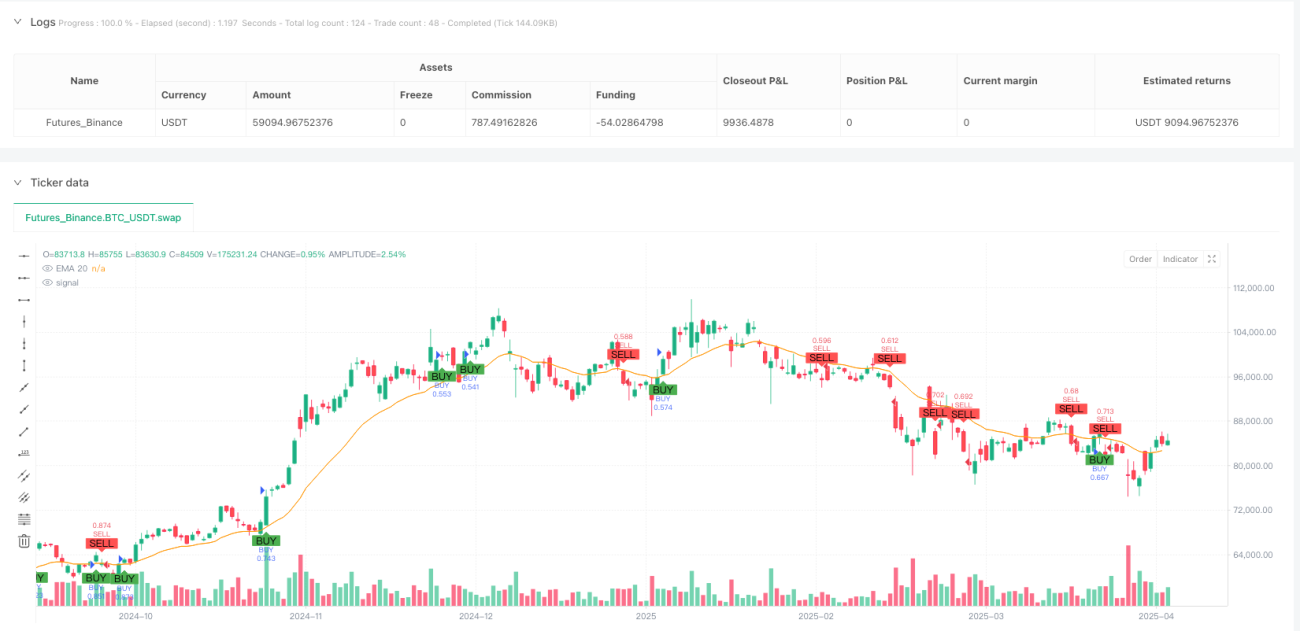Select the price line tool with numbers
Viewport: 1300px width, 631px height.
click(24, 453)
